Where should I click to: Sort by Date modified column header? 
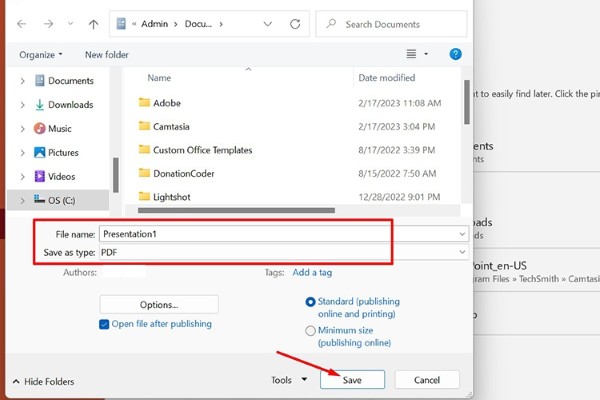pos(388,77)
